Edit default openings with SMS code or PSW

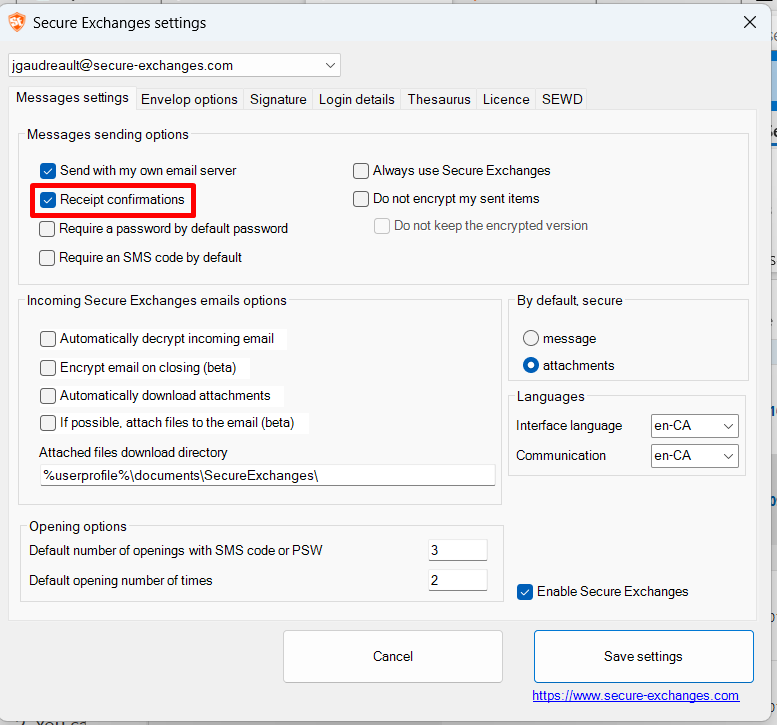(457, 550)
